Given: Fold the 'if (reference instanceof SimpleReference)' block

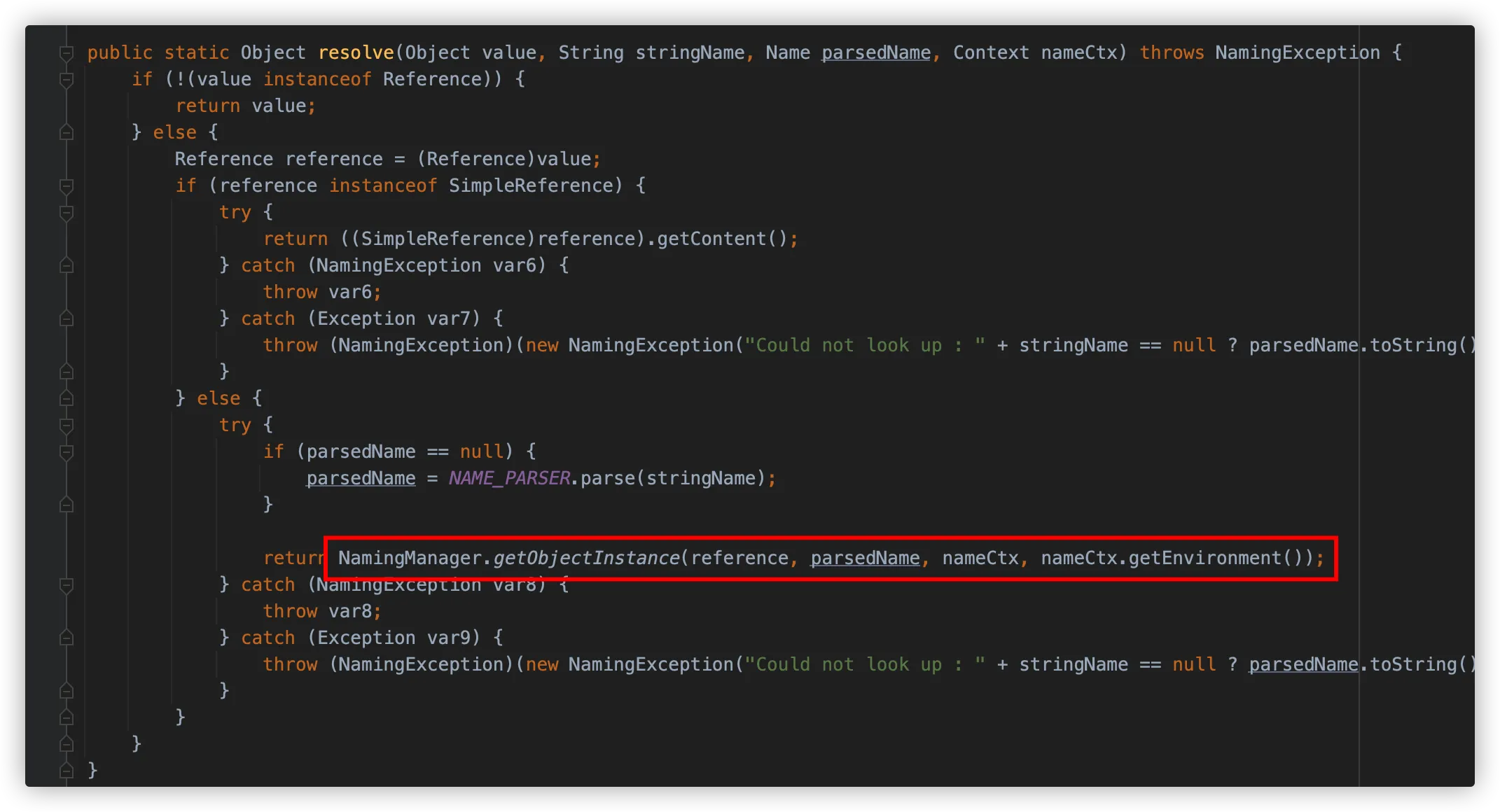Looking at the screenshot, I should (x=67, y=186).
